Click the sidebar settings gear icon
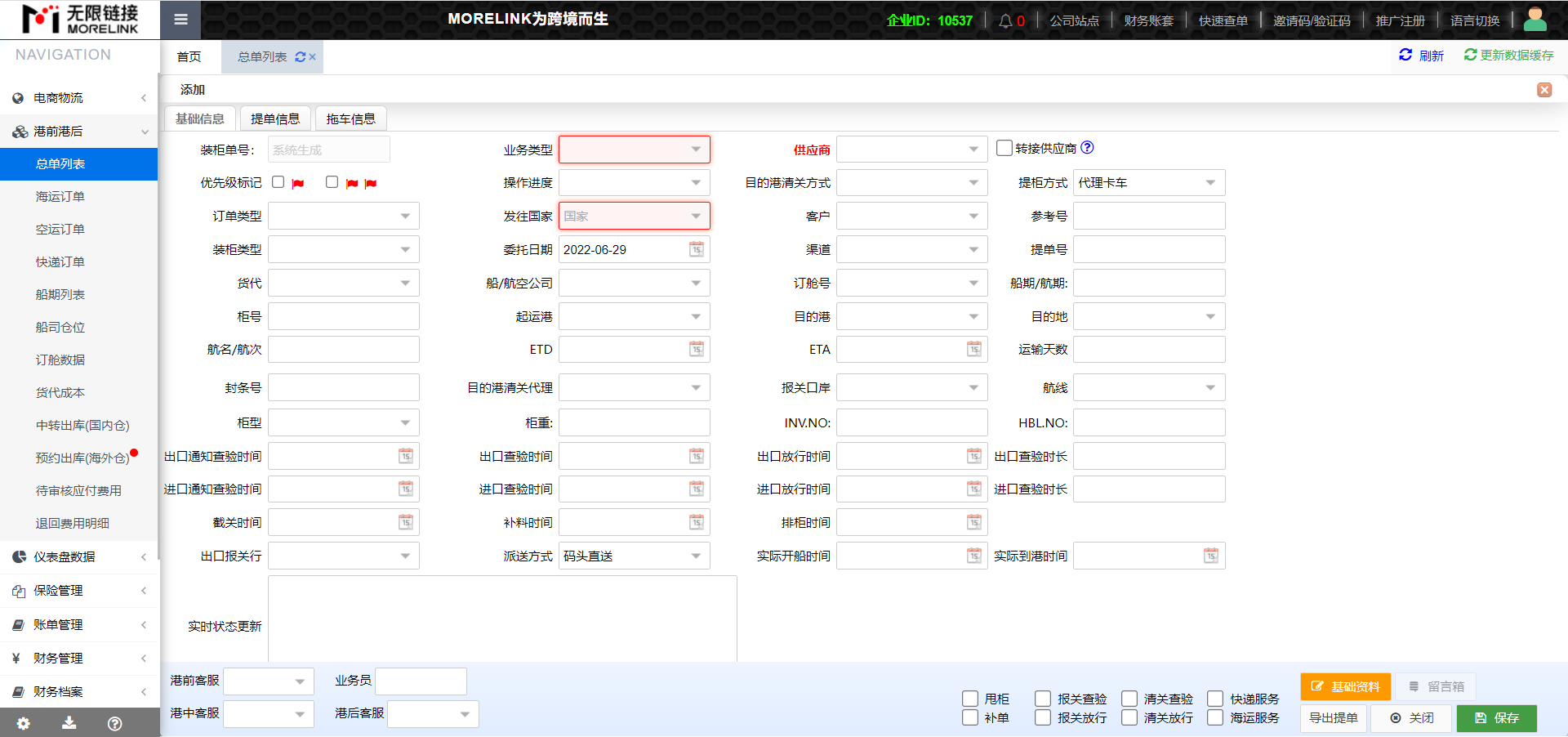Screen dimensions: 1568x737 (x=23, y=723)
